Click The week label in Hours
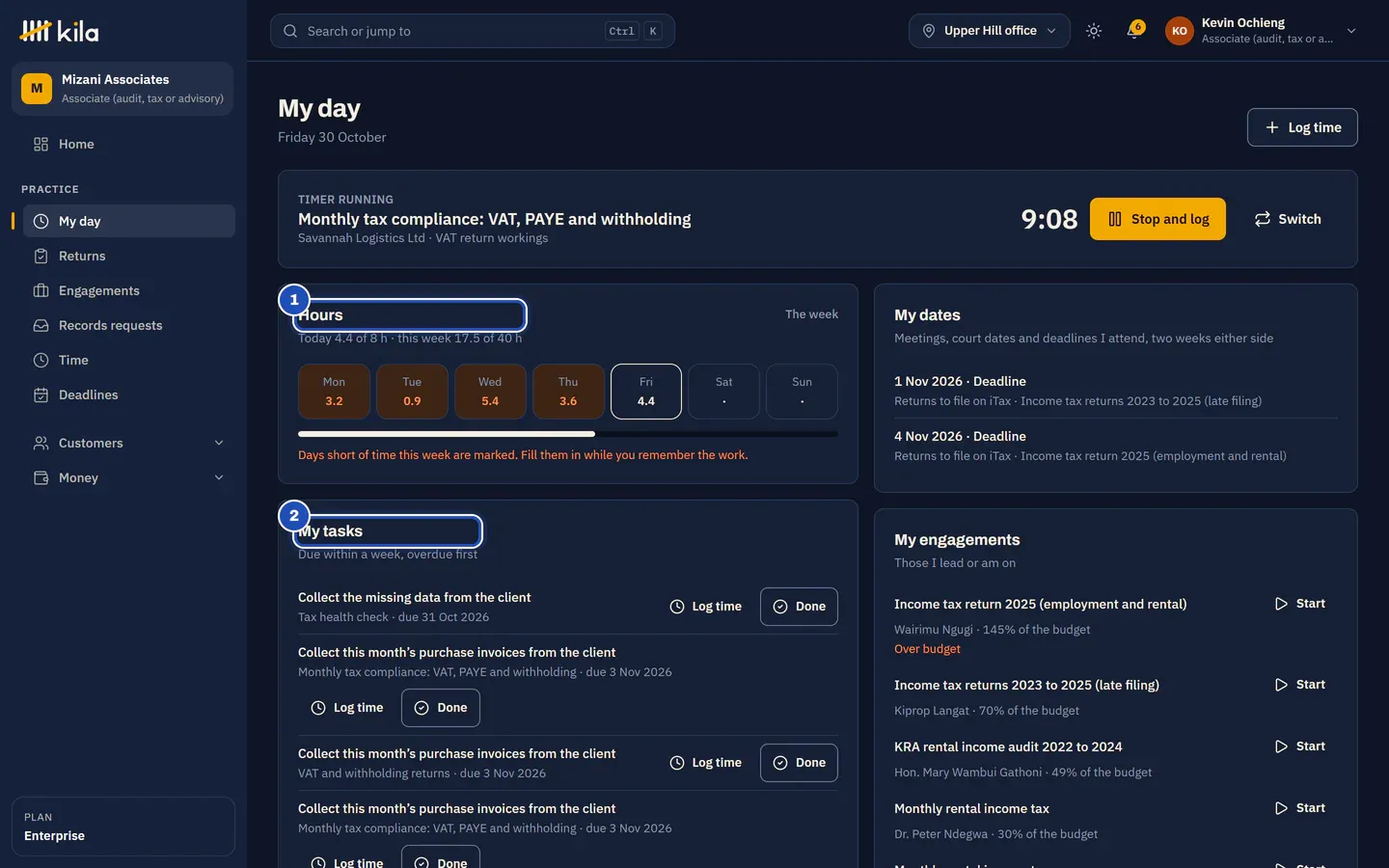Viewport: 1389px width, 868px height. coord(811,314)
